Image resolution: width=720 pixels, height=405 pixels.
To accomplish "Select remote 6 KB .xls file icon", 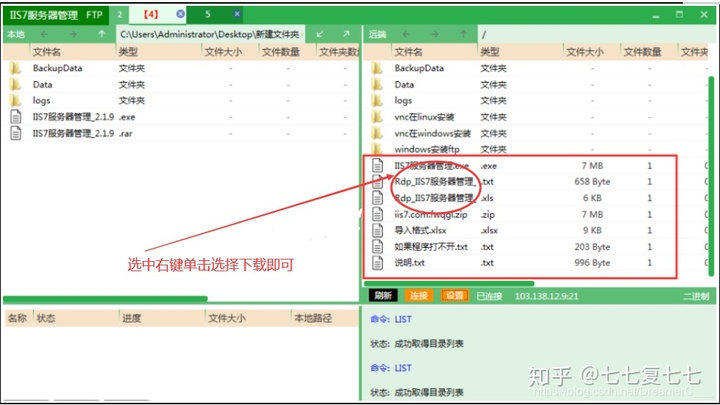I will click(x=377, y=198).
